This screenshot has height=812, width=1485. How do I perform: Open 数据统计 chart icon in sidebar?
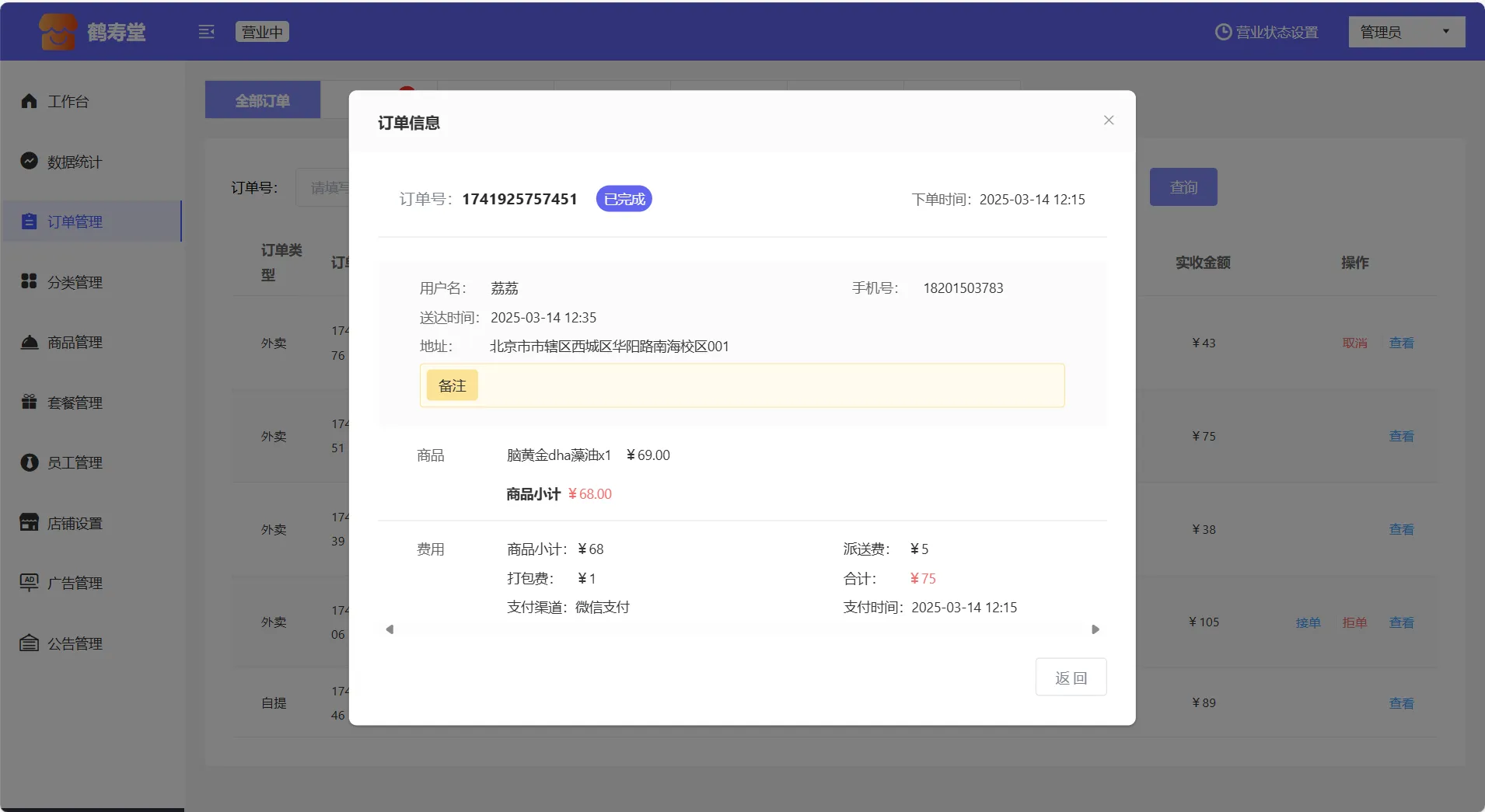click(29, 161)
